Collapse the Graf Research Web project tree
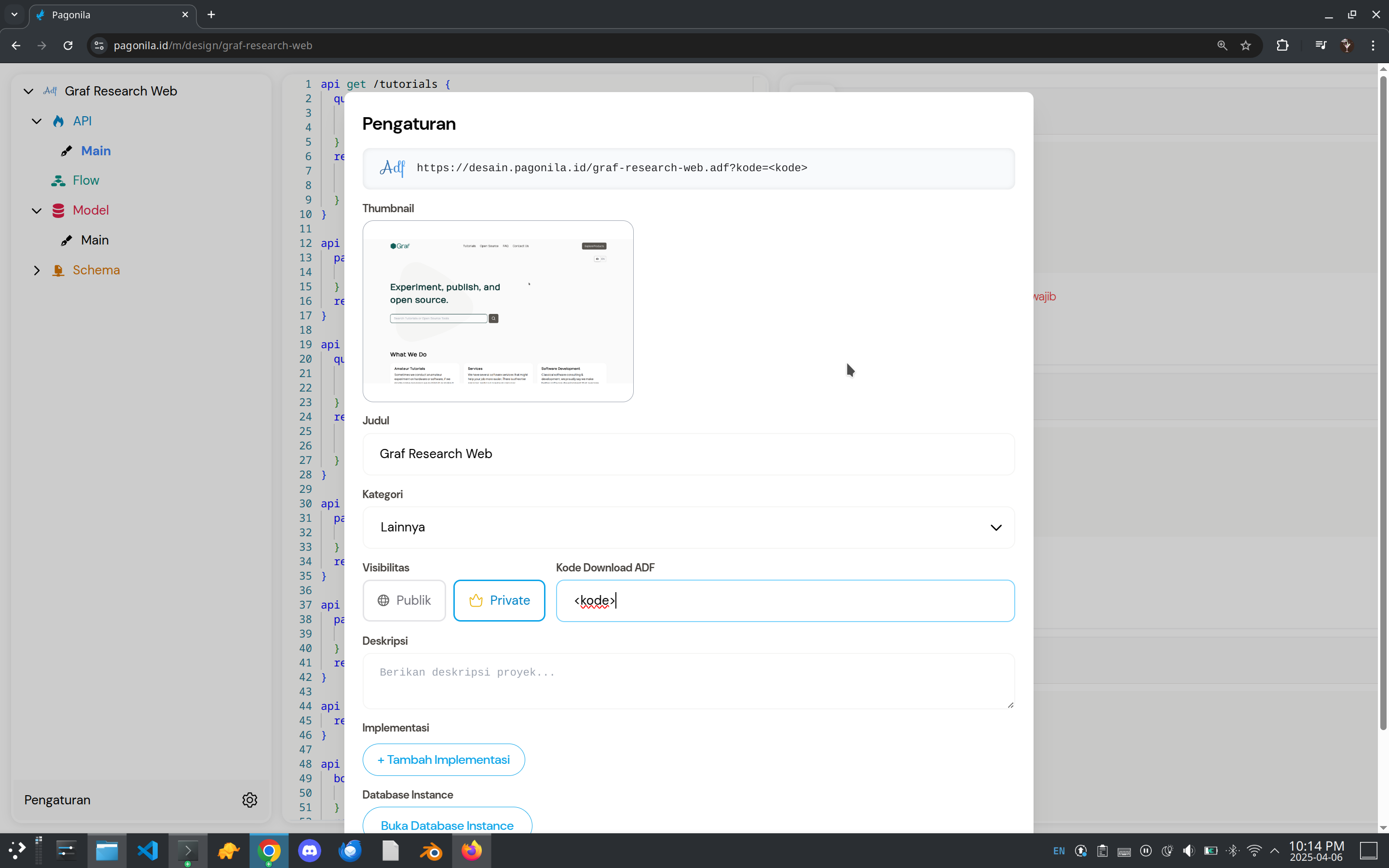This screenshot has height=868, width=1389. (x=28, y=91)
